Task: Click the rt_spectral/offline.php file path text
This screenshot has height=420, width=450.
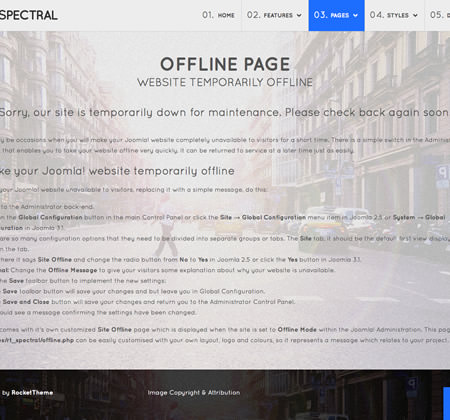Action: 37,340
